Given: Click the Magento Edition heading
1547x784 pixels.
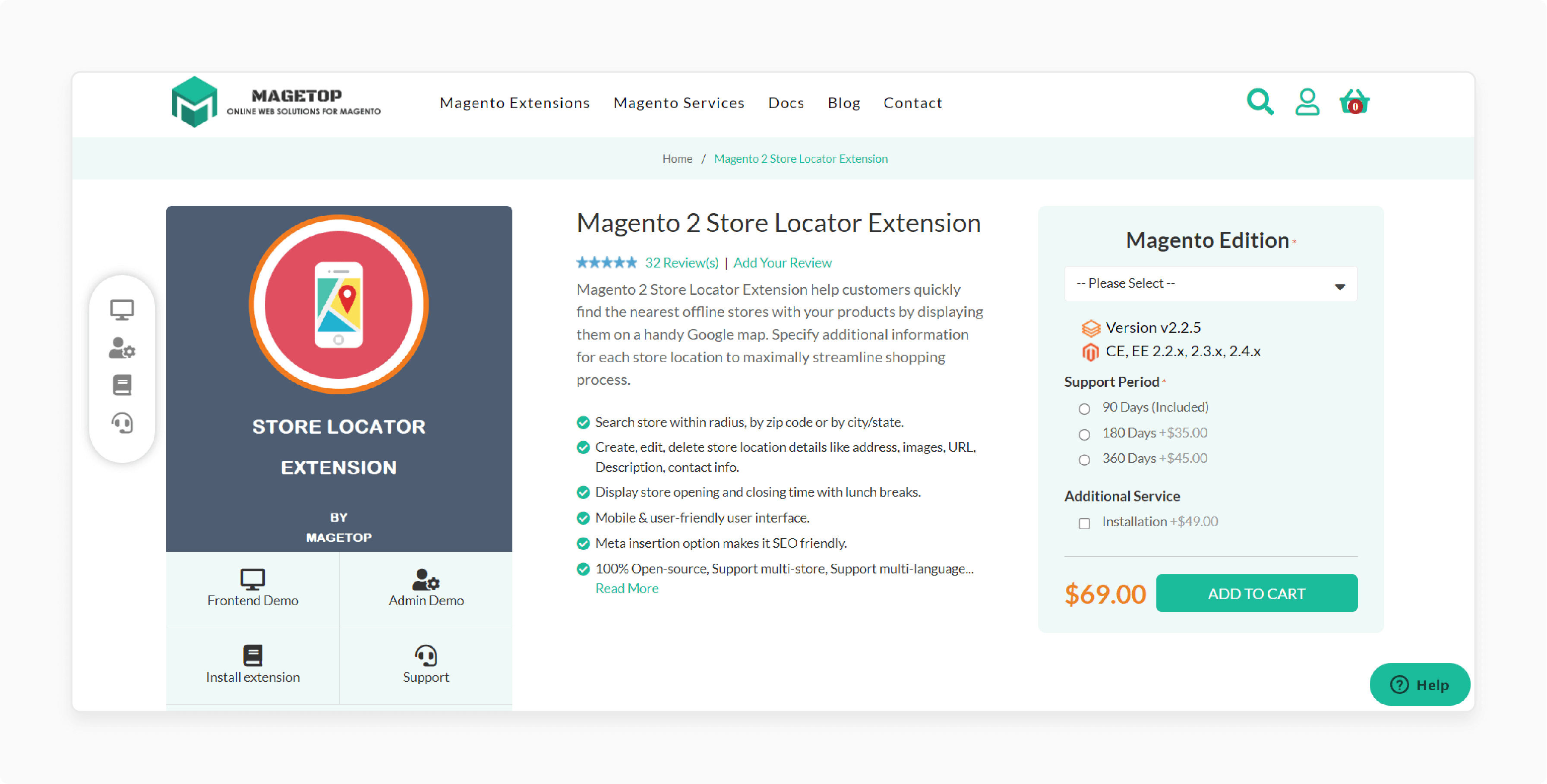Looking at the screenshot, I should [x=1207, y=240].
